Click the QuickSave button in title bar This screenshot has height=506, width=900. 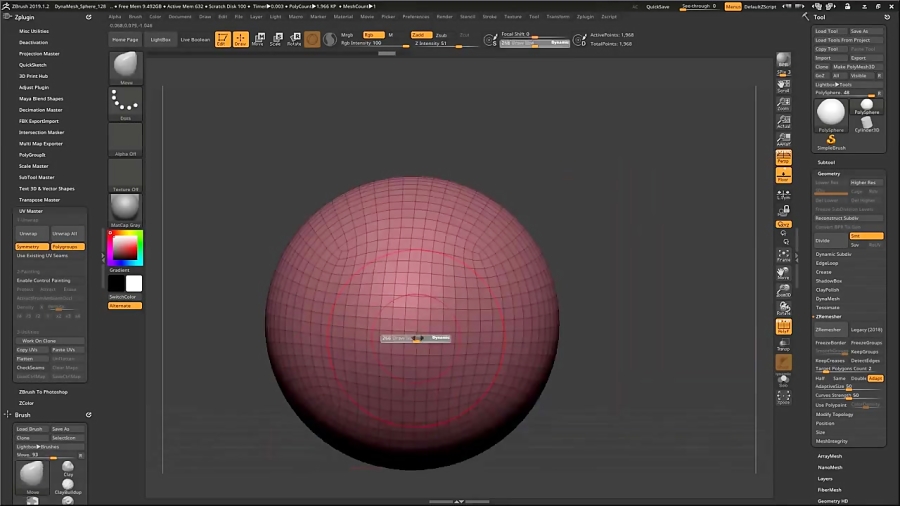658,6
